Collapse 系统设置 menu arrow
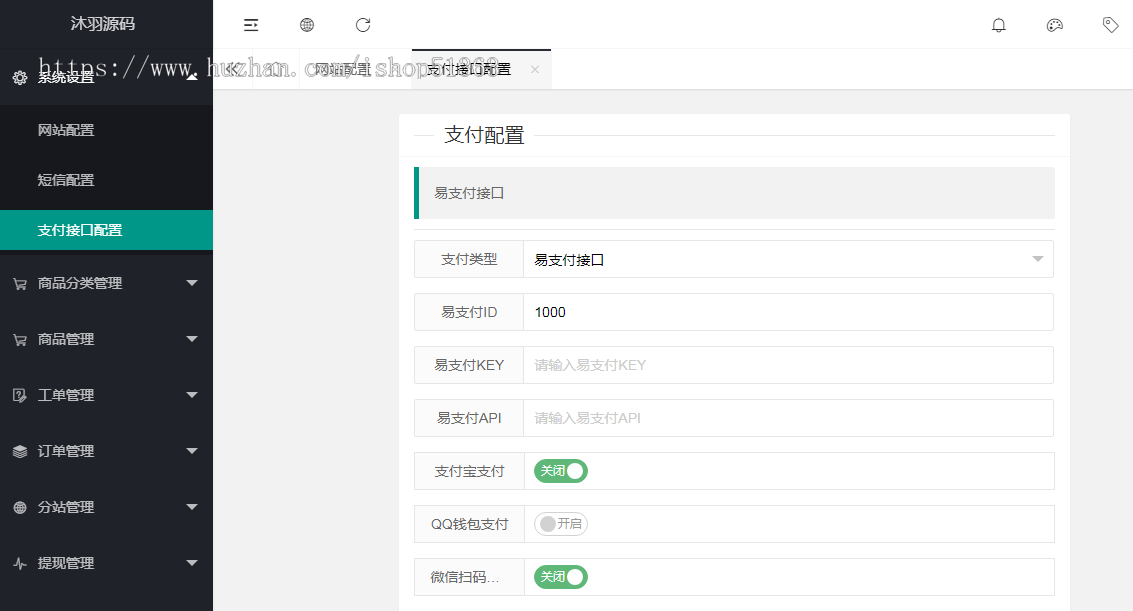Image resolution: width=1133 pixels, height=611 pixels. [192, 77]
